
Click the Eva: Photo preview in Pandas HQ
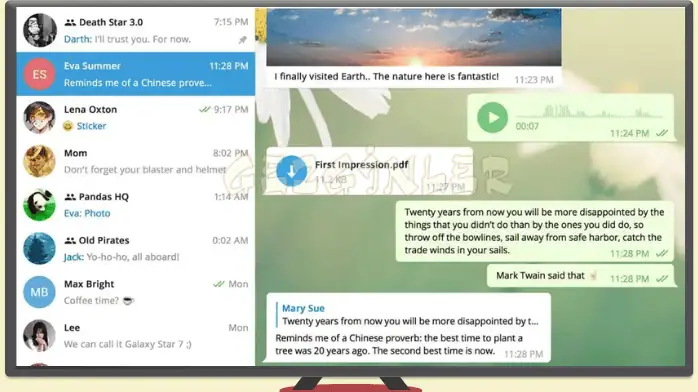(87, 214)
